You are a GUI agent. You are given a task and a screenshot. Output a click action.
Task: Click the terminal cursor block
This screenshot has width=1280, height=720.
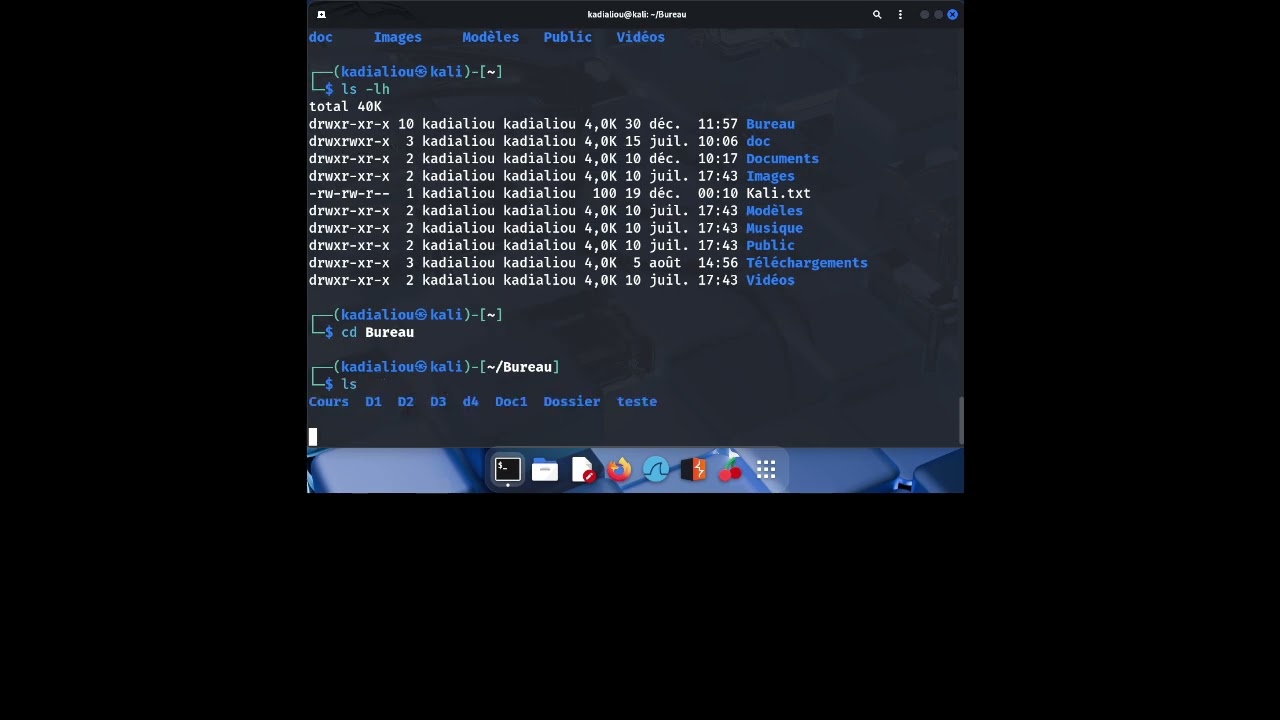pos(313,436)
